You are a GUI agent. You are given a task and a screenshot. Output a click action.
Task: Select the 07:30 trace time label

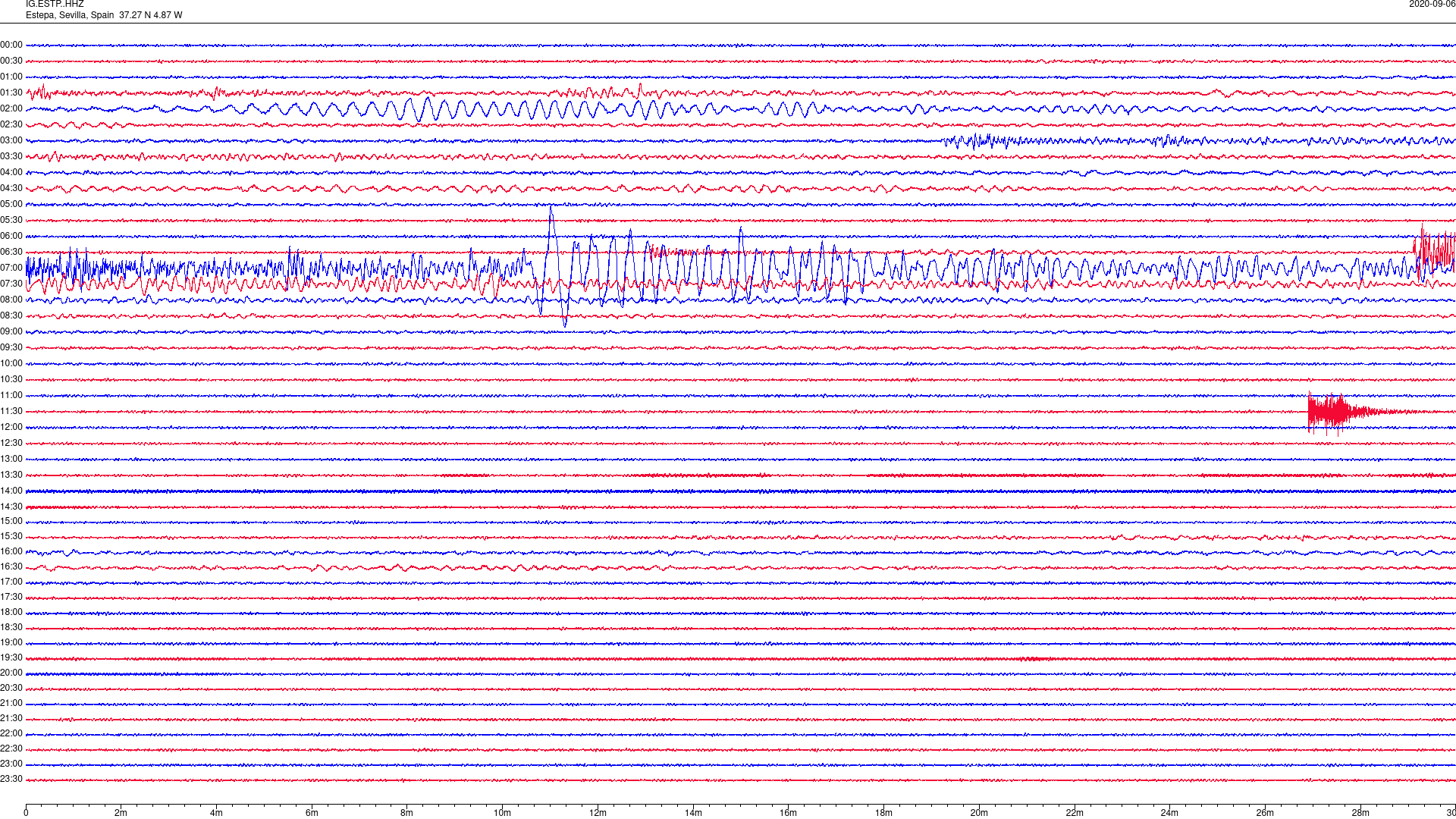(11, 284)
